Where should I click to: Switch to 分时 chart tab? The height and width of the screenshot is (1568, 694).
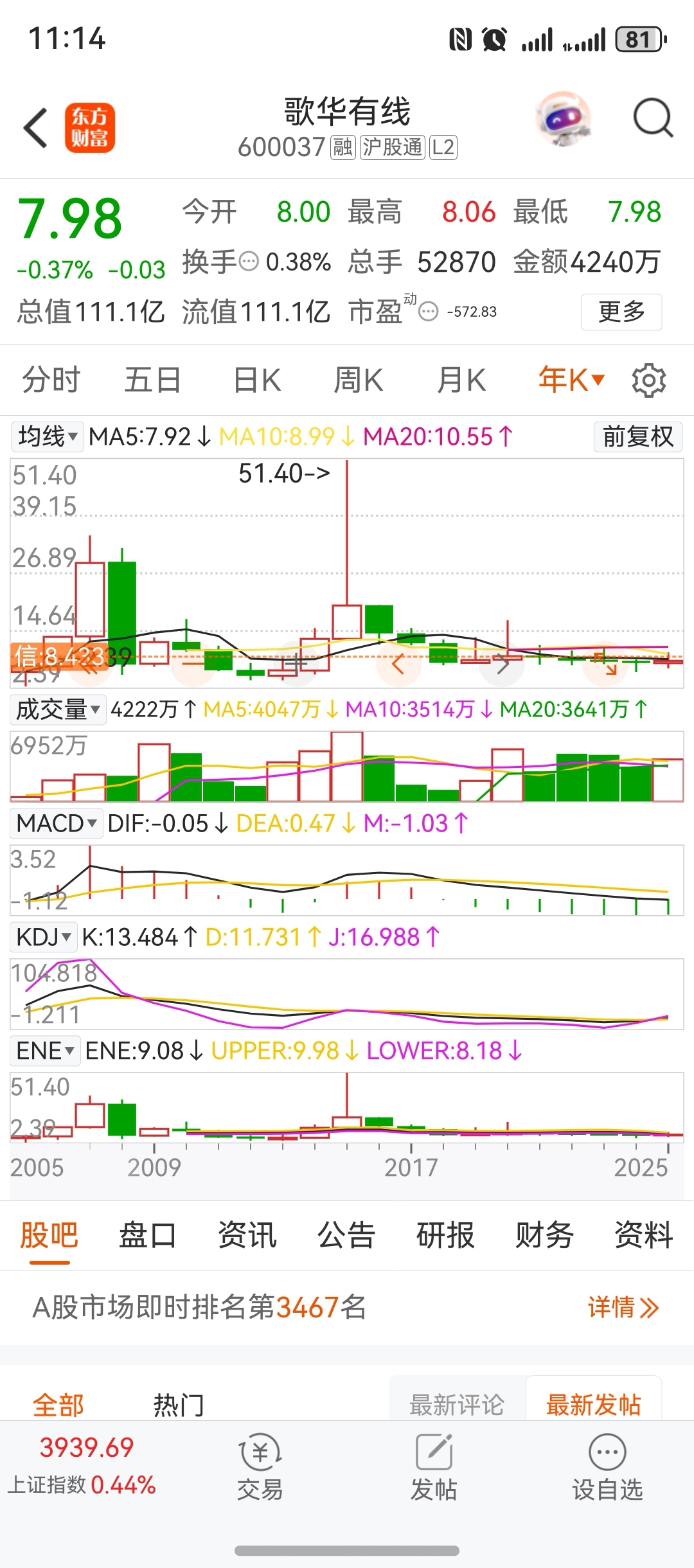(51, 380)
